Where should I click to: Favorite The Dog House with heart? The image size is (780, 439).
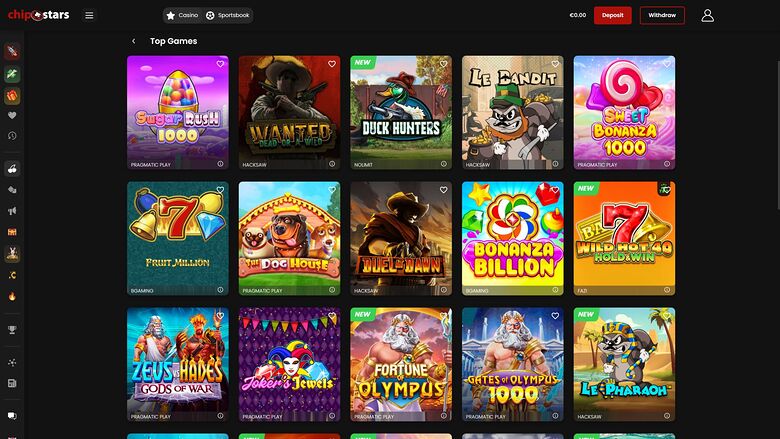332,189
